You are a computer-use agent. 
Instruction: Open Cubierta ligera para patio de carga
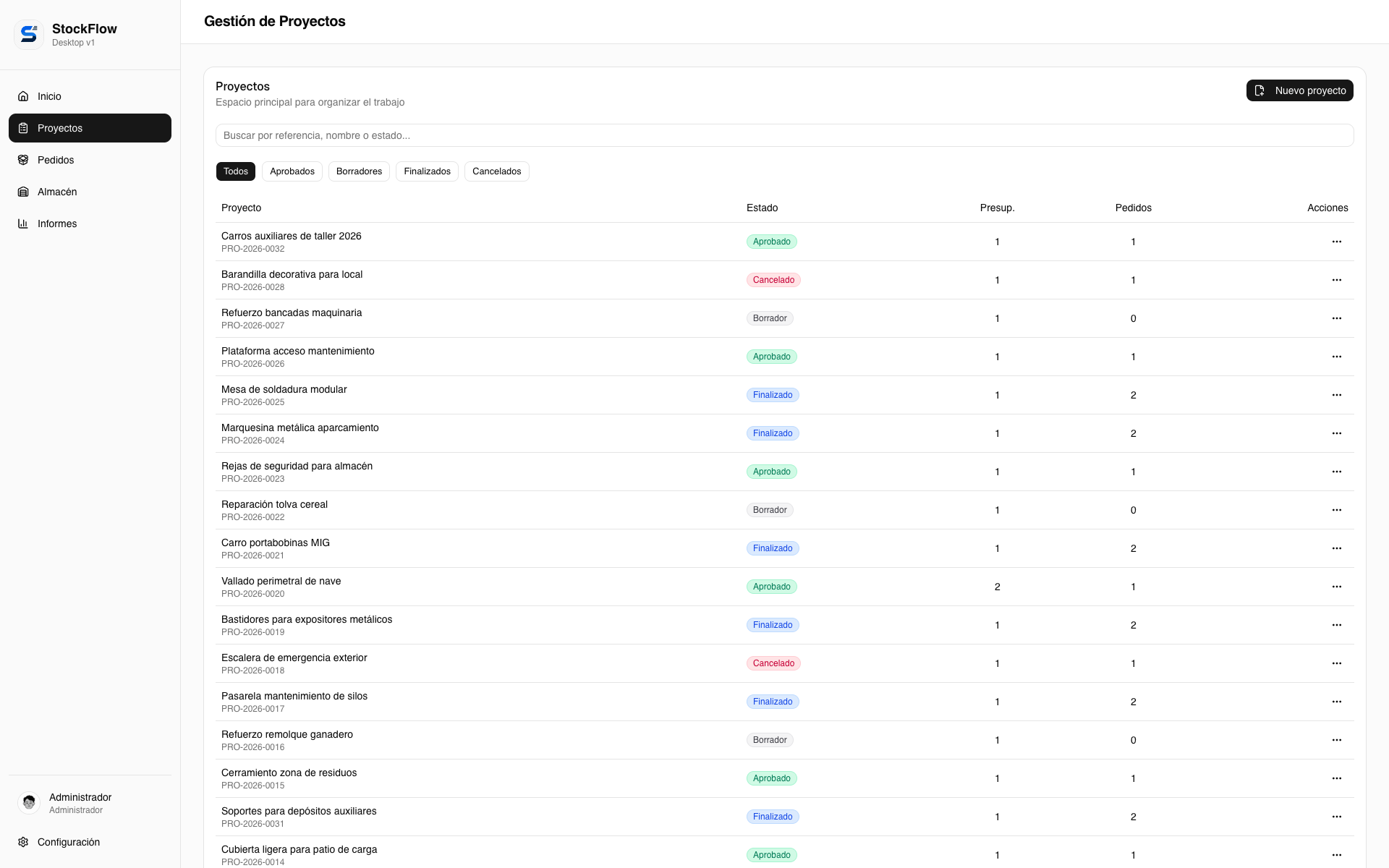pos(299,849)
